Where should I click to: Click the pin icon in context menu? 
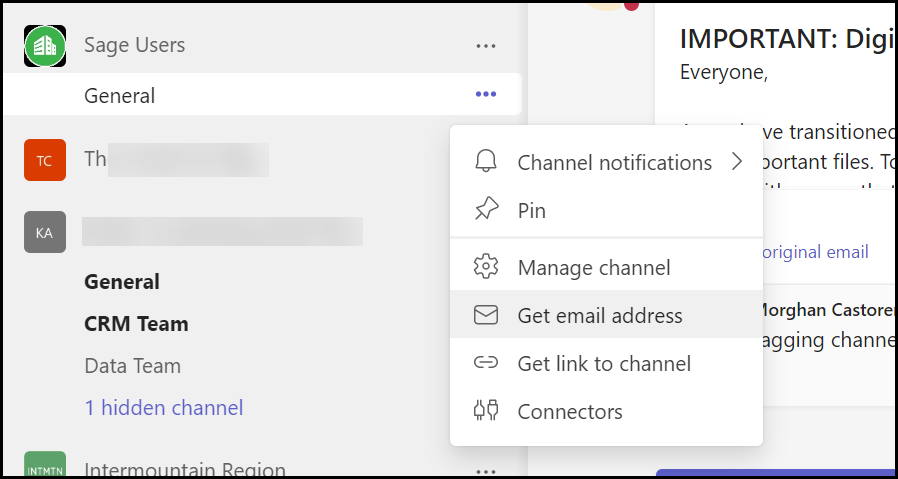click(x=486, y=210)
